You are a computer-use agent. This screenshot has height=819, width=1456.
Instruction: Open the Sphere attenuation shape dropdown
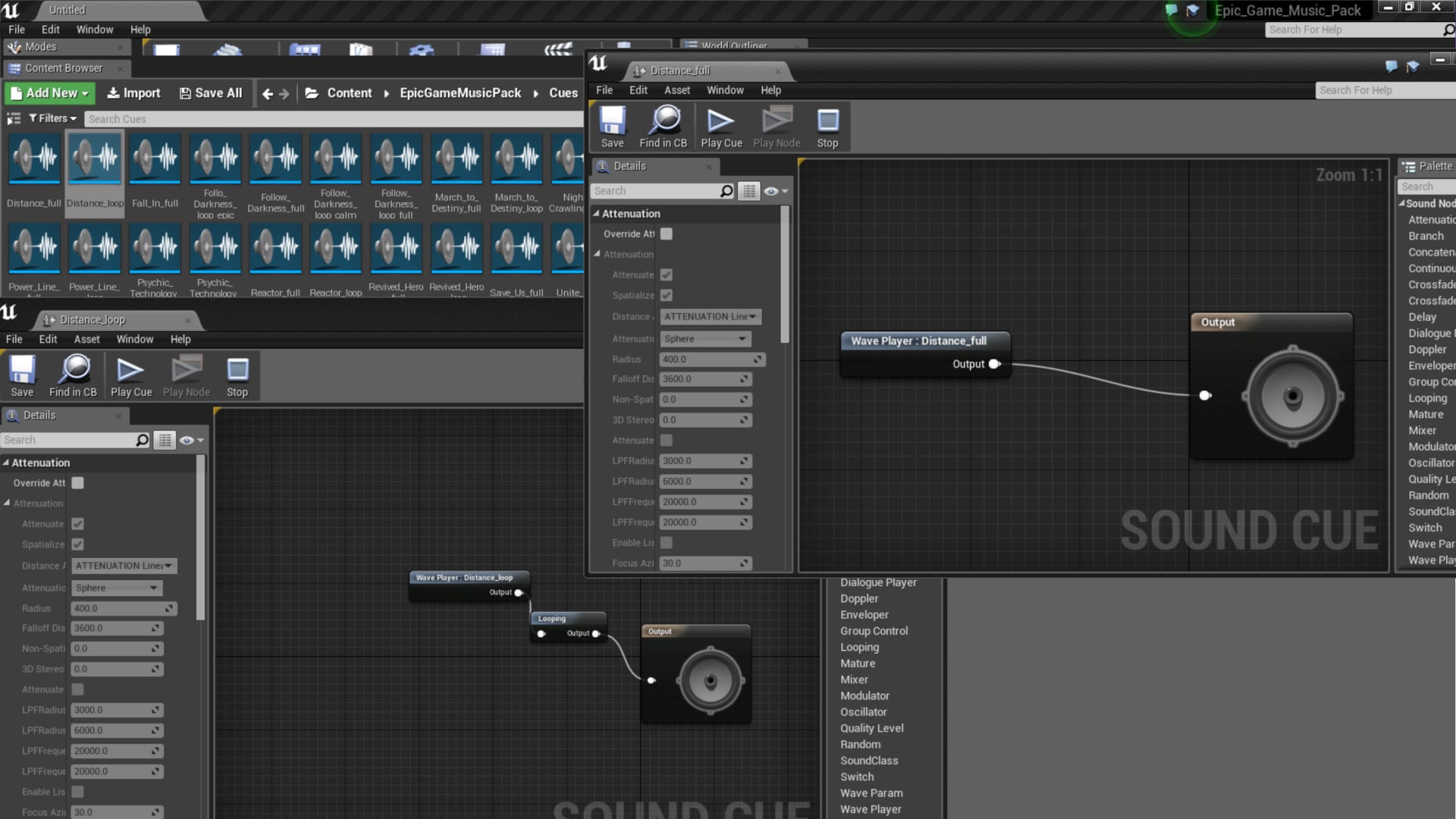coord(704,339)
